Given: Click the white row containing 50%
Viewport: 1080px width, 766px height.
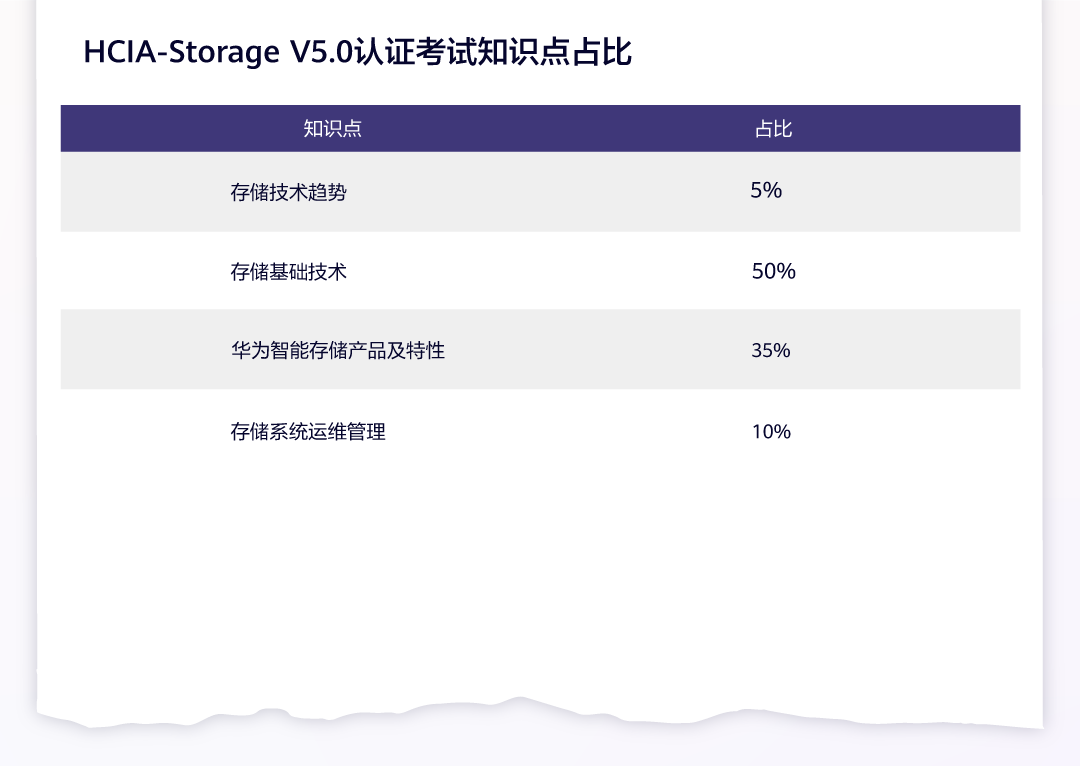Looking at the screenshot, I should 541,271.
